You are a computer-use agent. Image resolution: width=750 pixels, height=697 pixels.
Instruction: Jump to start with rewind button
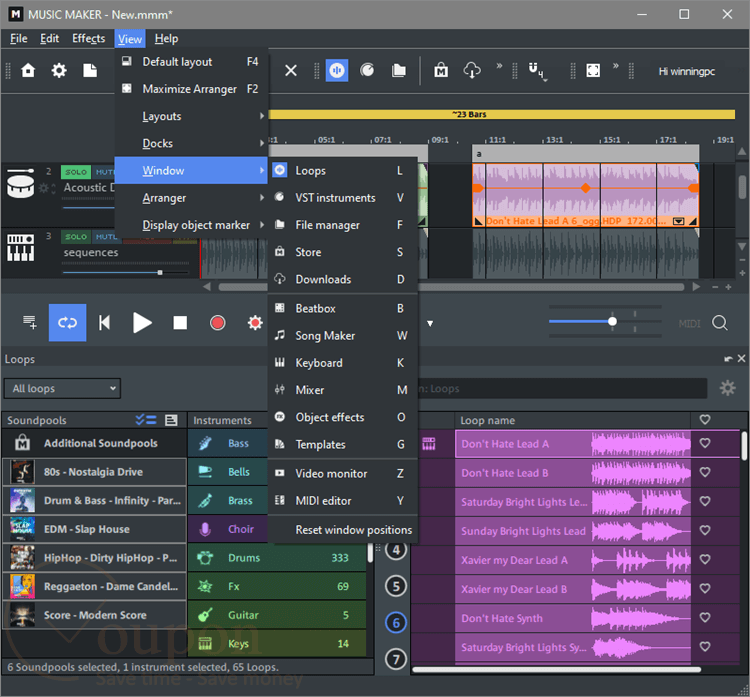[x=105, y=322]
